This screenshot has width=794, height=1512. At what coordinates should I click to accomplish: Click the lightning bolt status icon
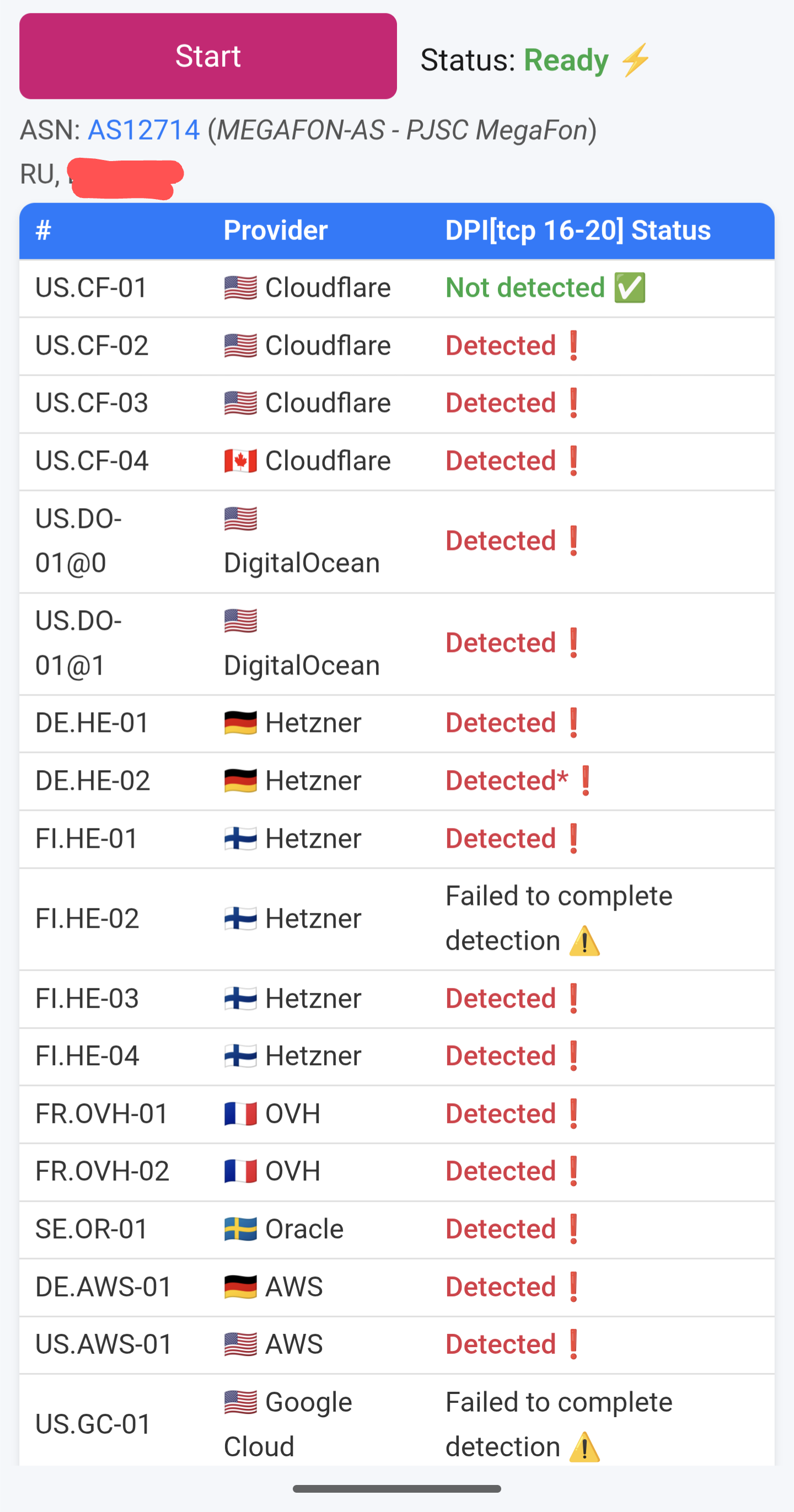click(x=636, y=60)
